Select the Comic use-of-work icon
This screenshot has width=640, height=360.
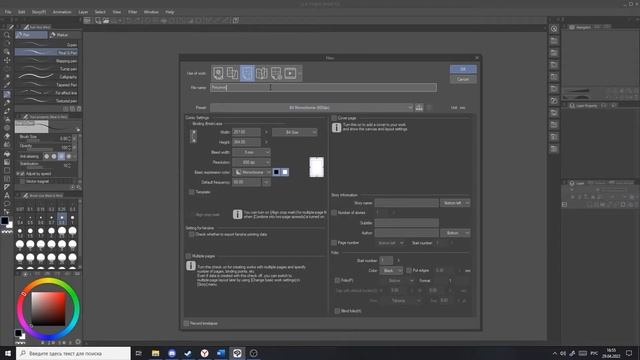(x=247, y=73)
